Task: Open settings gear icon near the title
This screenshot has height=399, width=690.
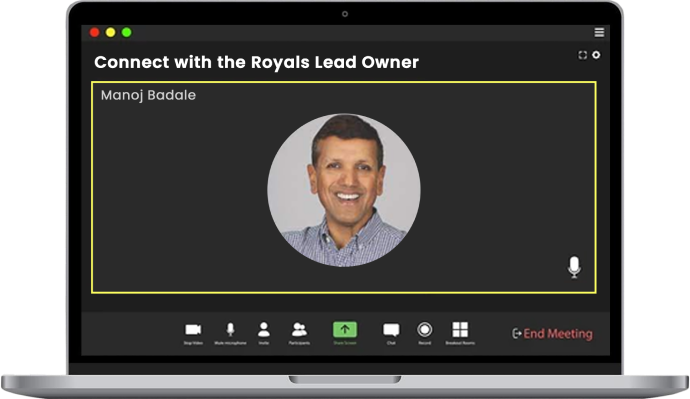Action: (x=596, y=55)
